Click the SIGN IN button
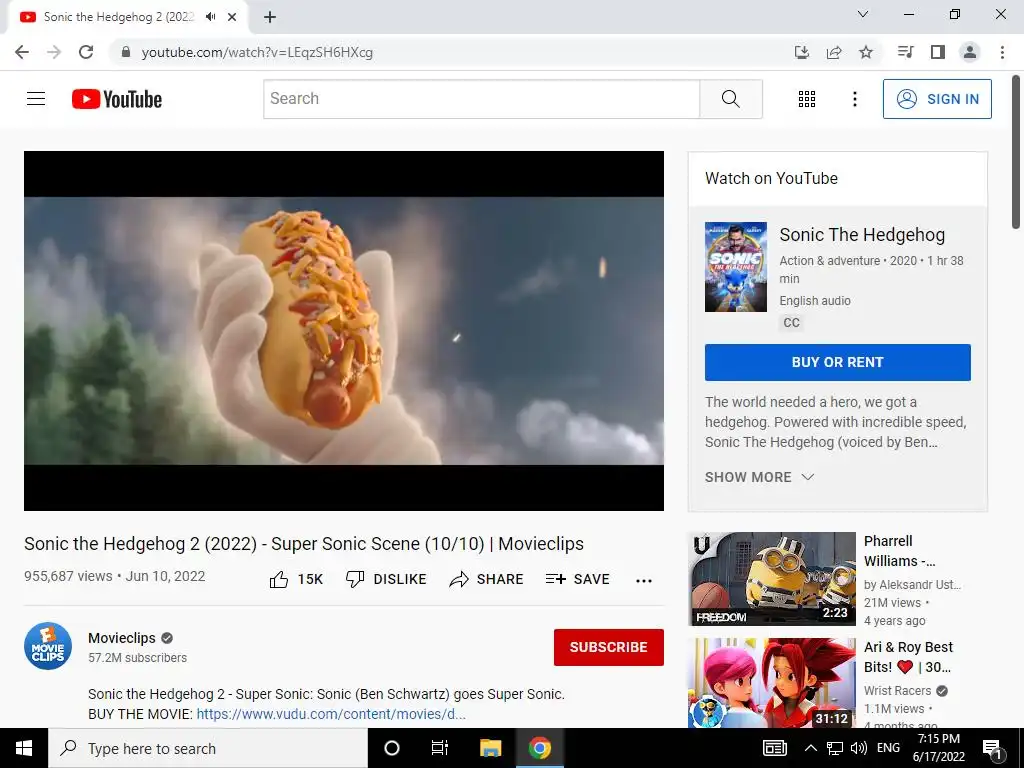This screenshot has width=1024, height=768. coord(937,99)
